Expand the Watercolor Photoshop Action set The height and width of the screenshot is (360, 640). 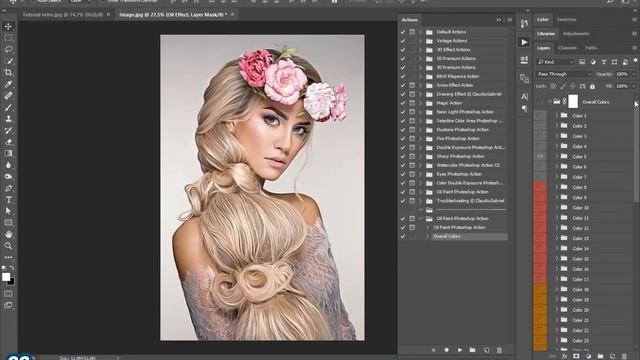click(420, 165)
